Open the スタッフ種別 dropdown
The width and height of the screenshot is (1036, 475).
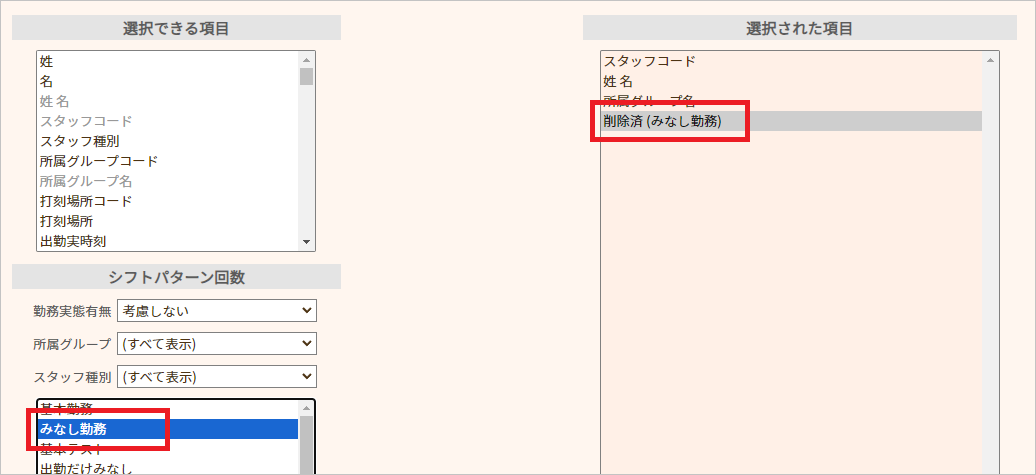coord(216,377)
